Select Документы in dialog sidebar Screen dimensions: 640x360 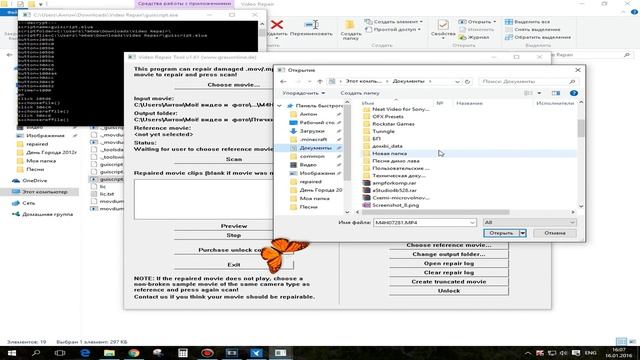point(315,148)
